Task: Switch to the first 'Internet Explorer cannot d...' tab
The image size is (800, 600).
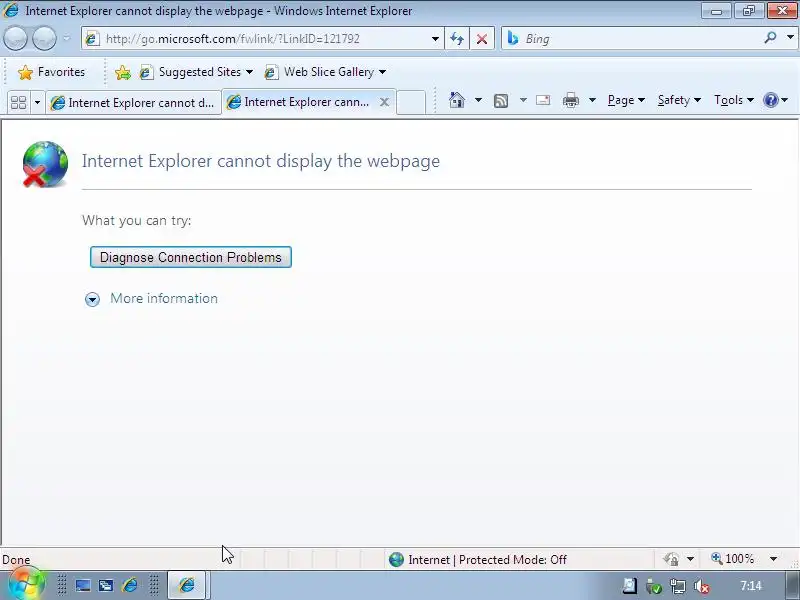Action: [x=133, y=103]
